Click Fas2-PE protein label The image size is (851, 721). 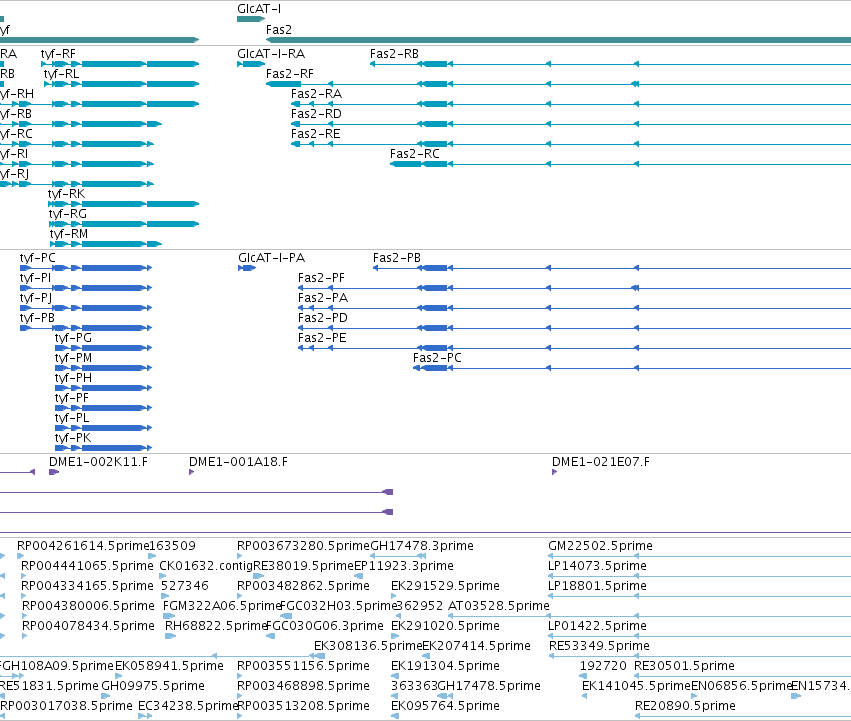[x=322, y=338]
